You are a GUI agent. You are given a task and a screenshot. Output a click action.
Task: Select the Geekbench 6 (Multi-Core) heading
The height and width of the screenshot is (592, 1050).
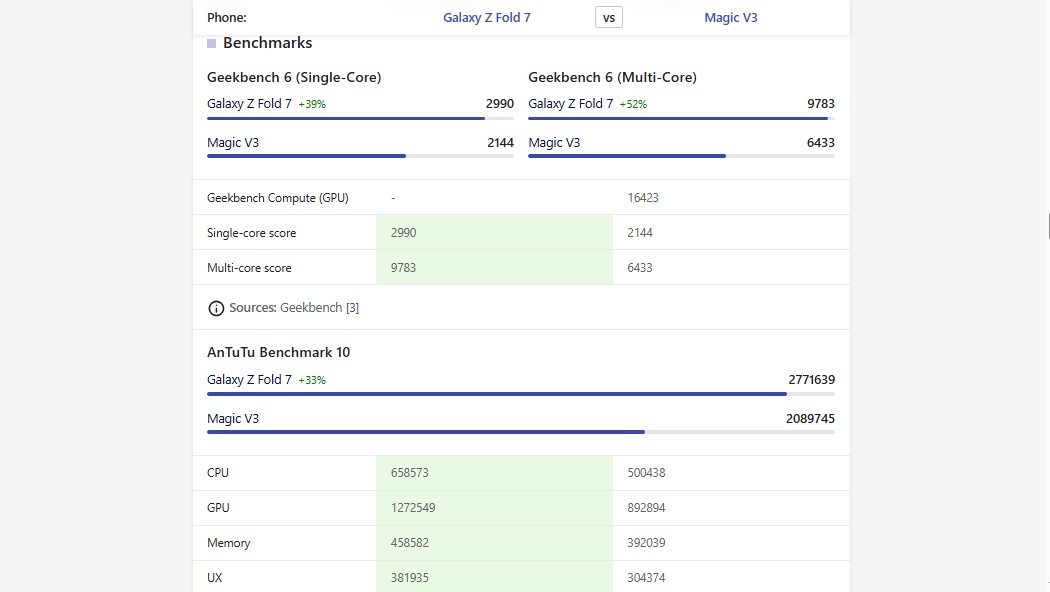[x=612, y=77]
